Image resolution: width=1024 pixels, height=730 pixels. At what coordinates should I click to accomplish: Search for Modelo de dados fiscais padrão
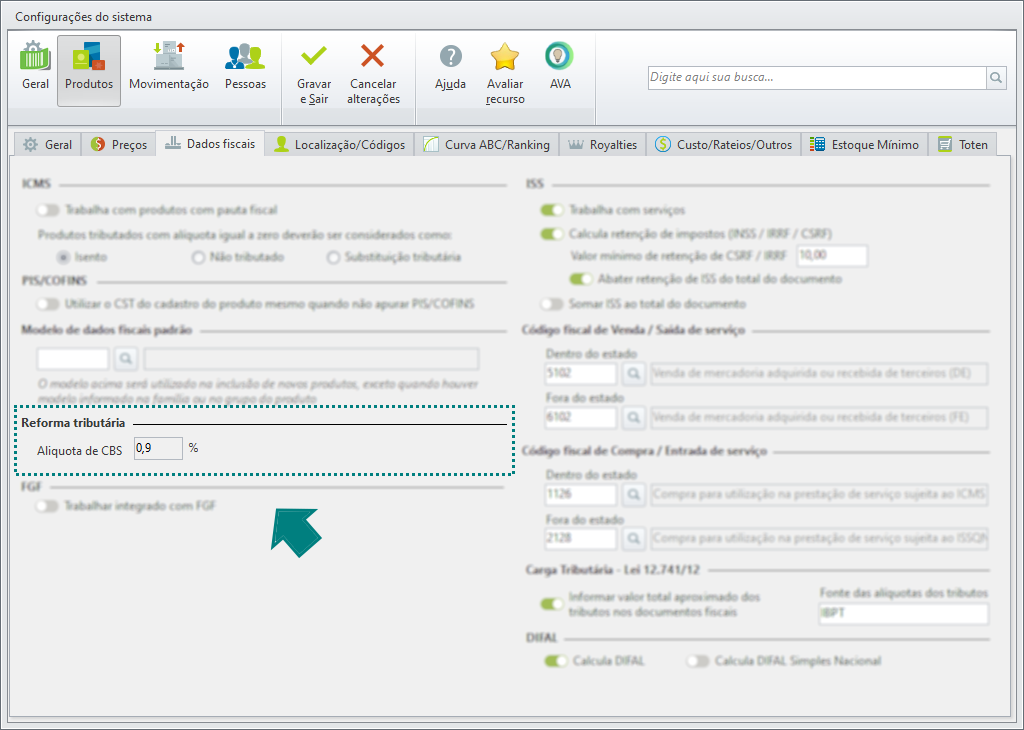coord(126,358)
